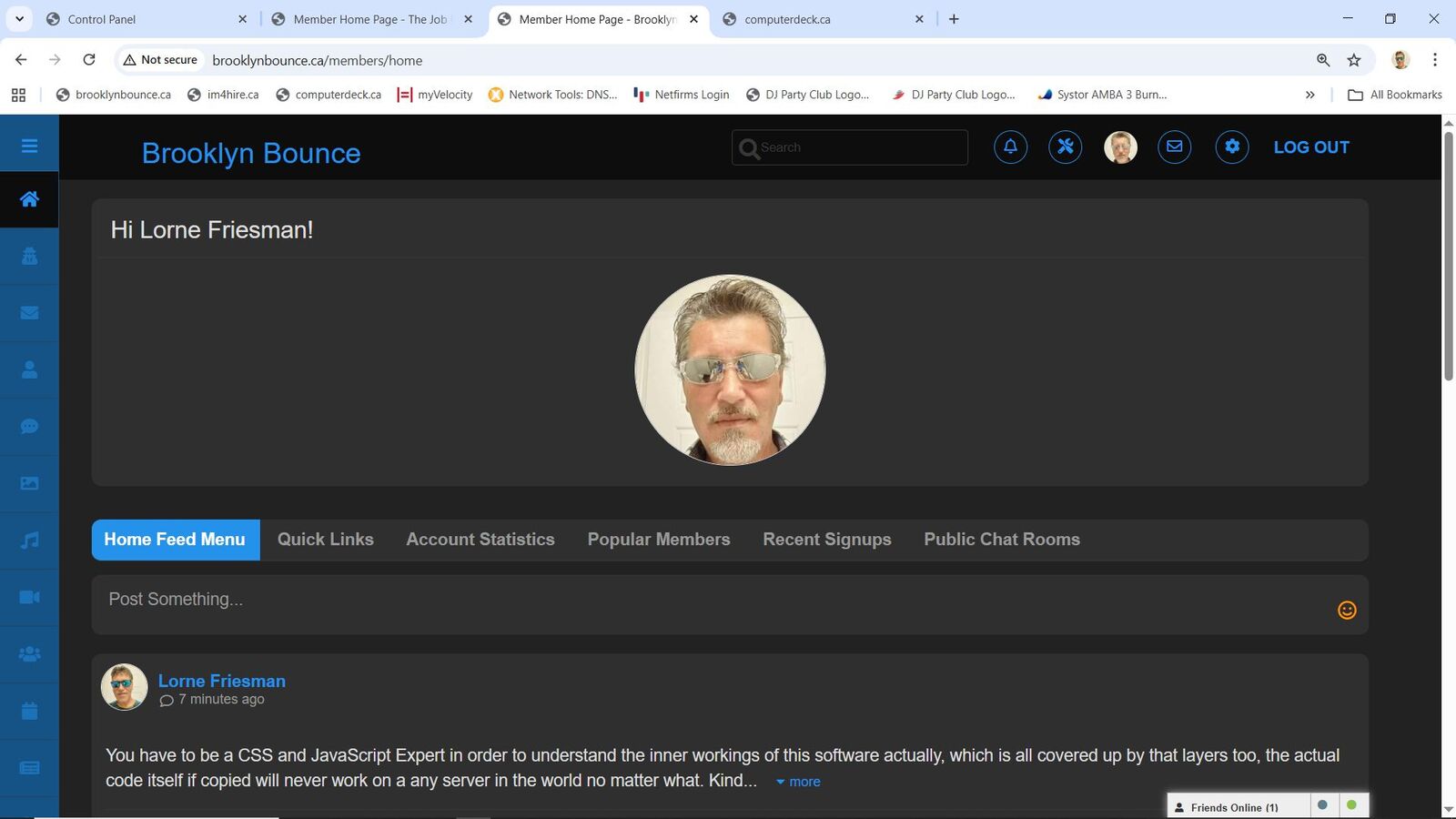Open the calendar icon in sidebar
This screenshot has width=1456, height=819.
[29, 711]
